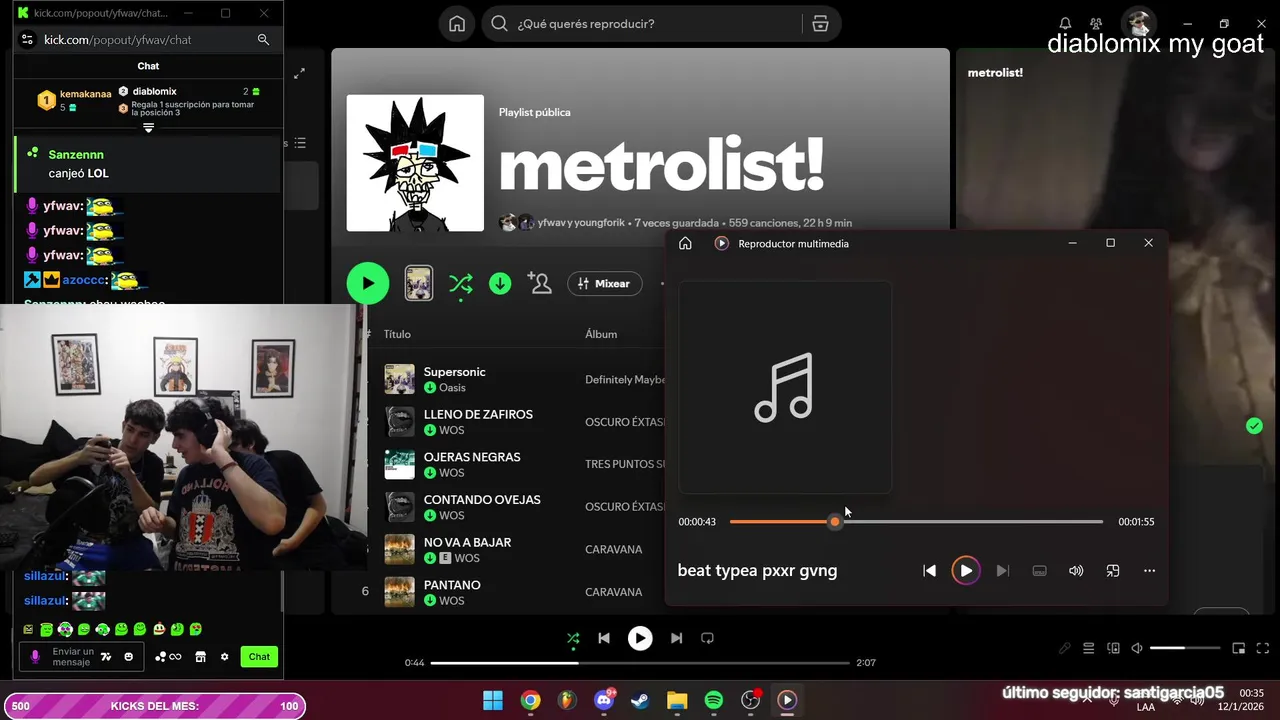
Task: Switch media player to mini player
Action: coord(1112,571)
